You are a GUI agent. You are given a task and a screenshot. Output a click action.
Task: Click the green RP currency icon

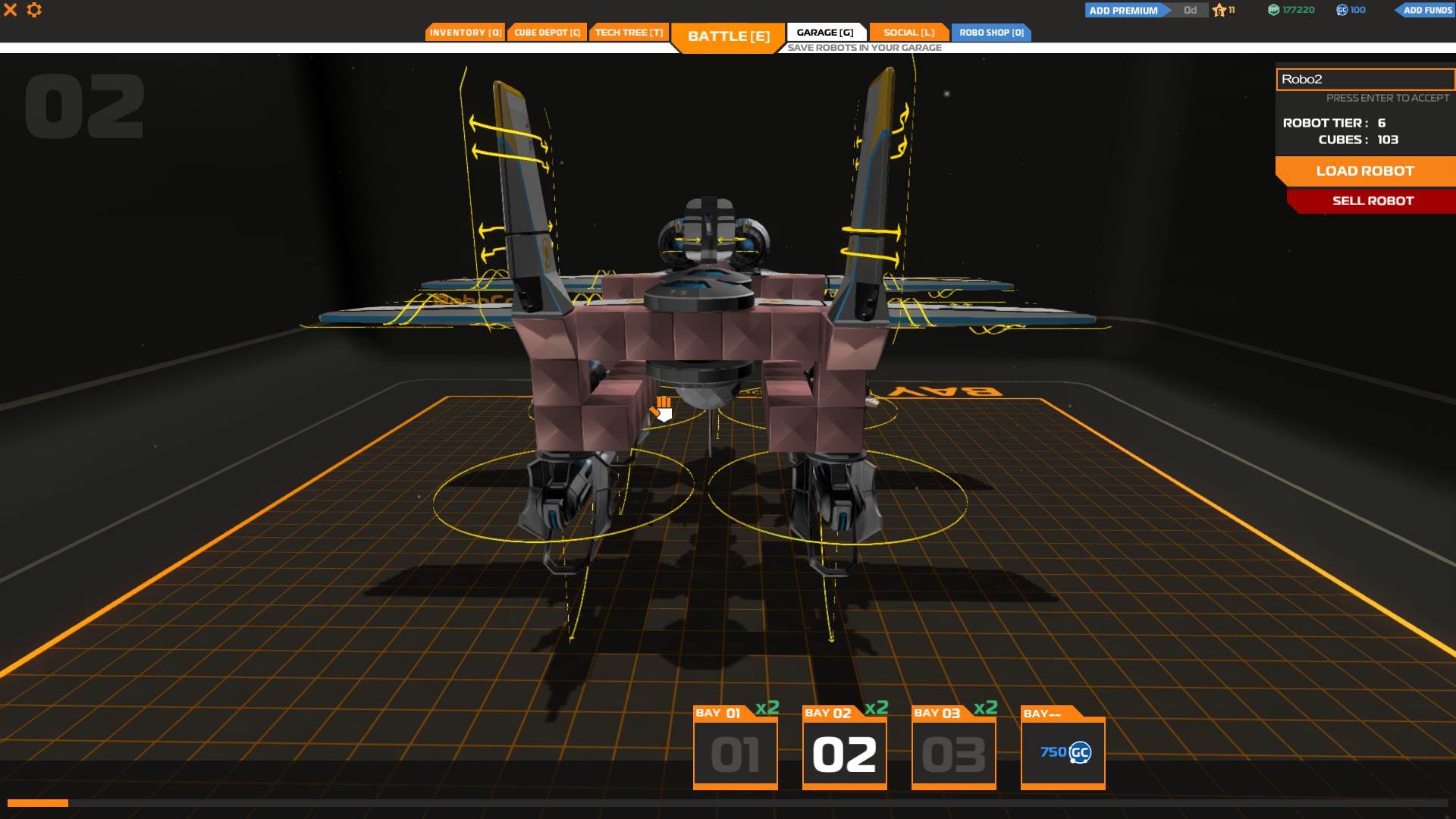click(1273, 10)
